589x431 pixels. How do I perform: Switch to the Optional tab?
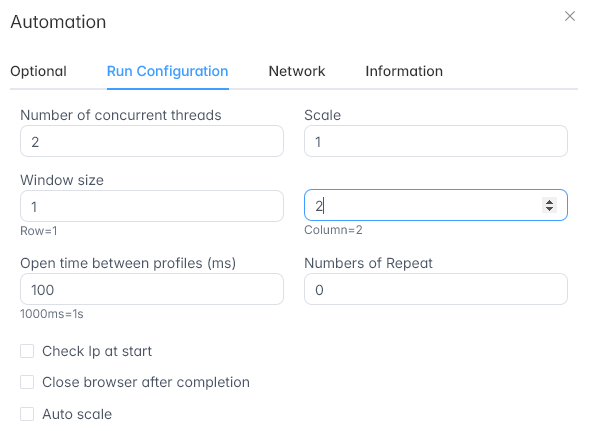38,71
